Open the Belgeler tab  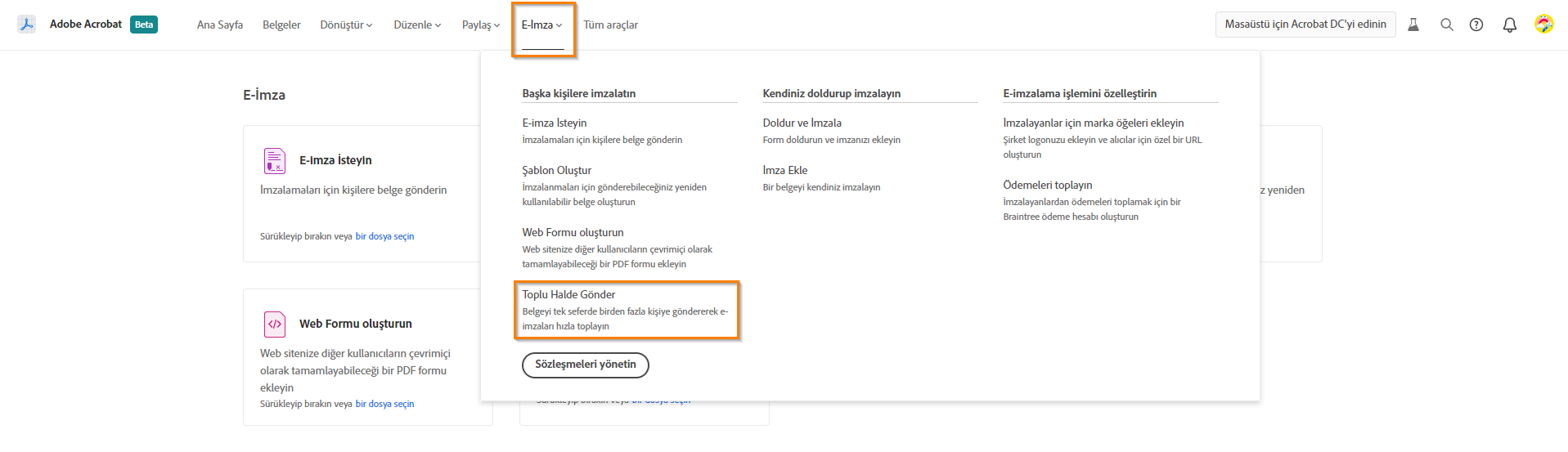tap(281, 25)
